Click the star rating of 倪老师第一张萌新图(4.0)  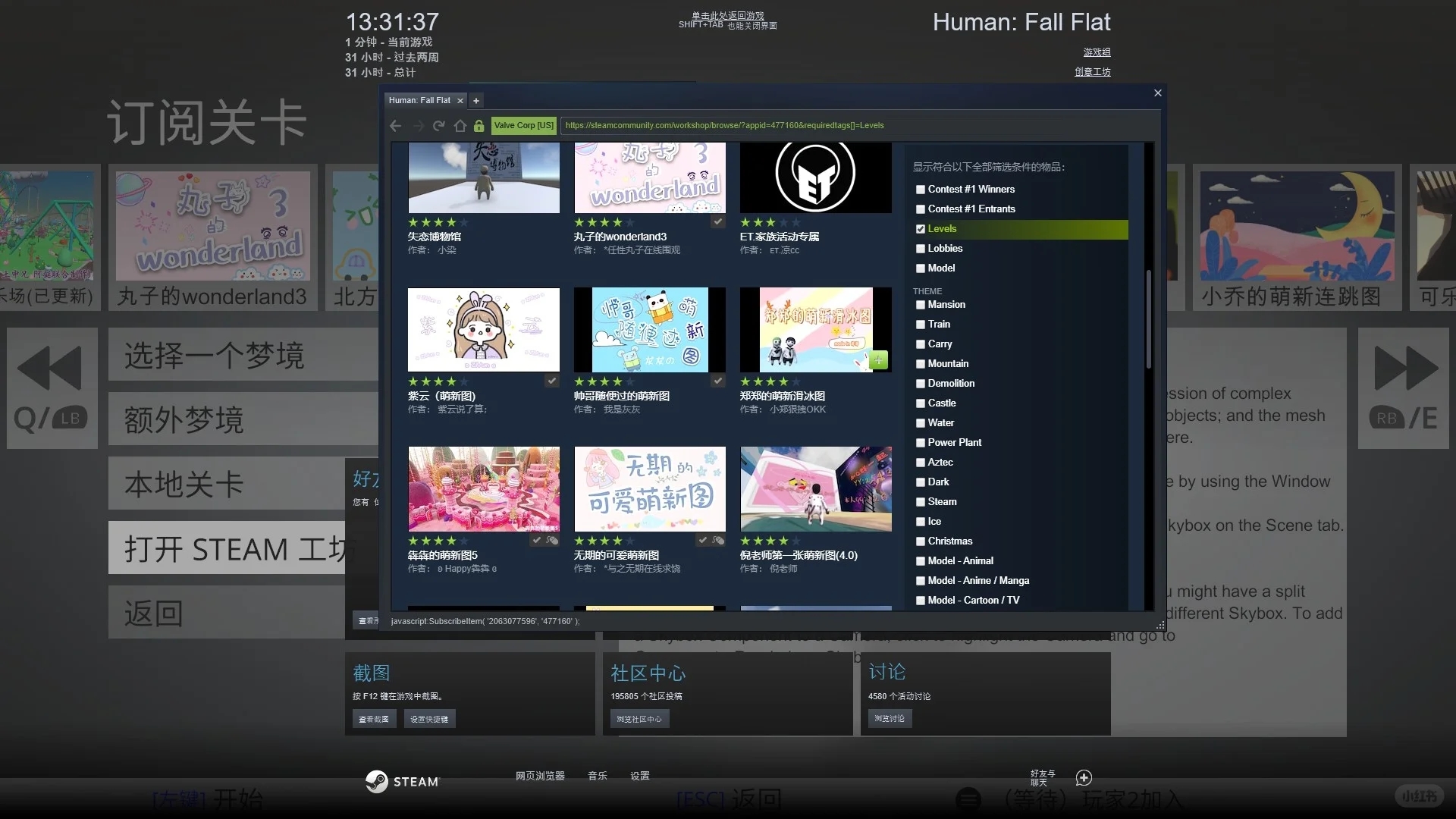point(770,541)
